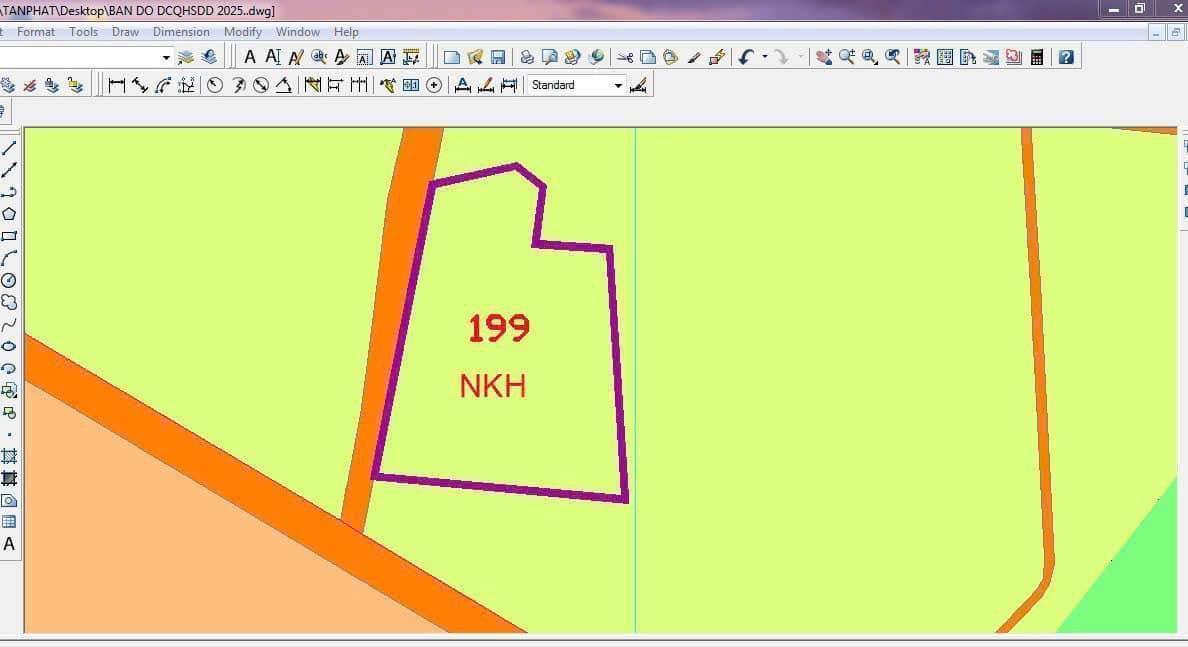Screen dimensions: 1188x647
Task: Open the layer list dropdown arrow
Action: point(166,58)
